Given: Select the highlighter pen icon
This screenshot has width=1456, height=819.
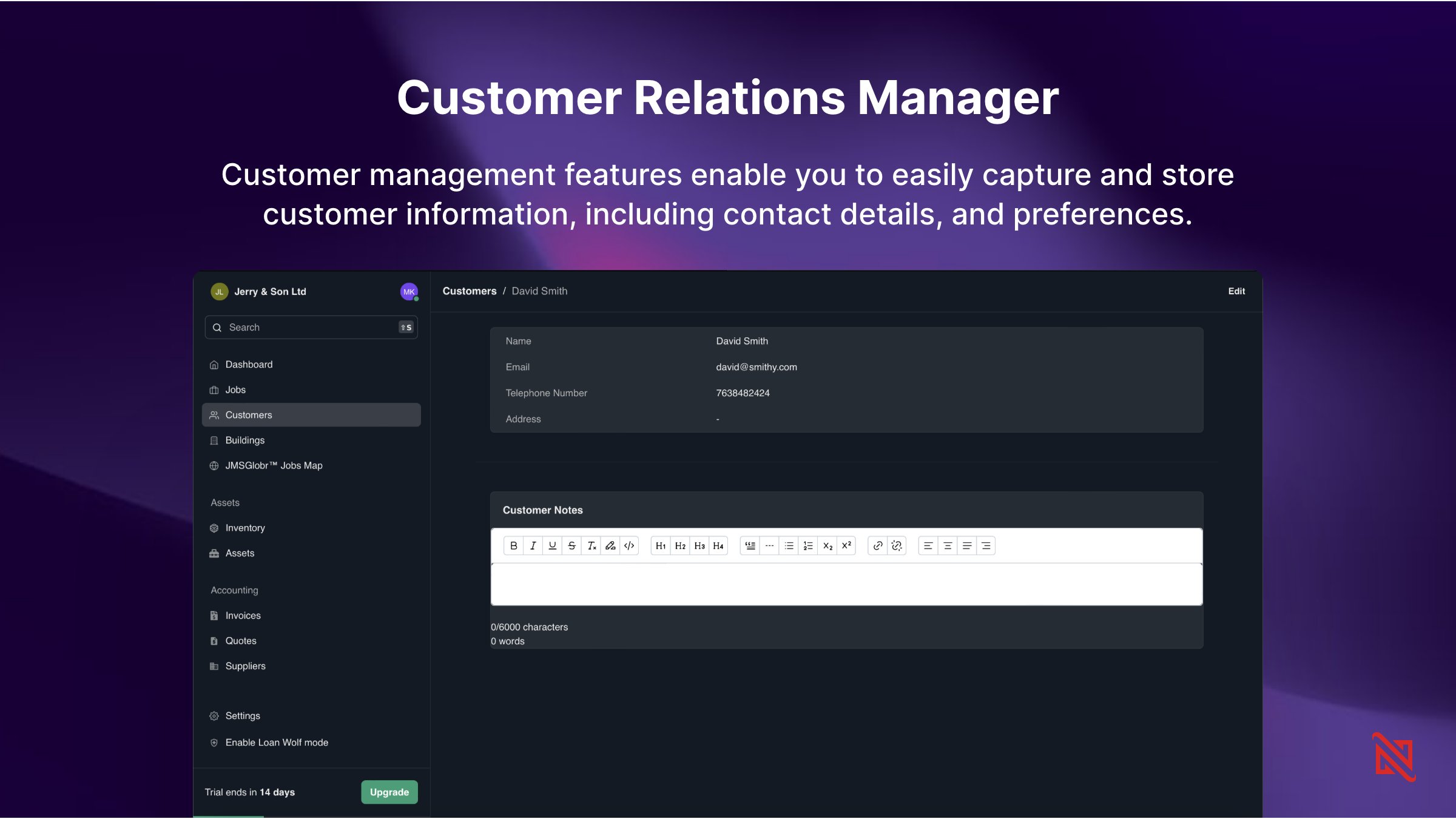Looking at the screenshot, I should coord(610,545).
